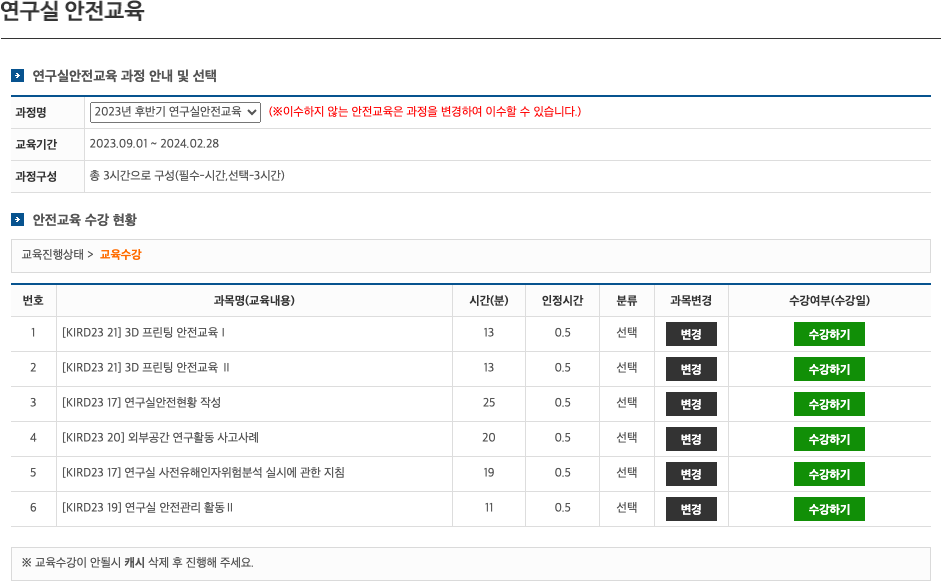Start 수강하기 for 3D 프린팅 안전교육 I
The height and width of the screenshot is (582, 941).
tap(829, 334)
